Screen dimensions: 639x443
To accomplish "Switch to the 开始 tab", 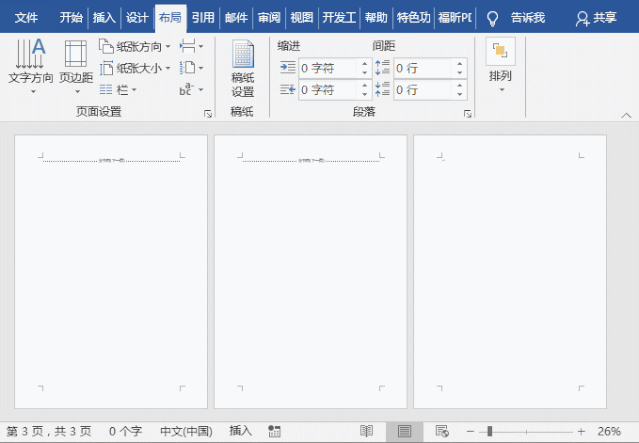I will [x=71, y=18].
